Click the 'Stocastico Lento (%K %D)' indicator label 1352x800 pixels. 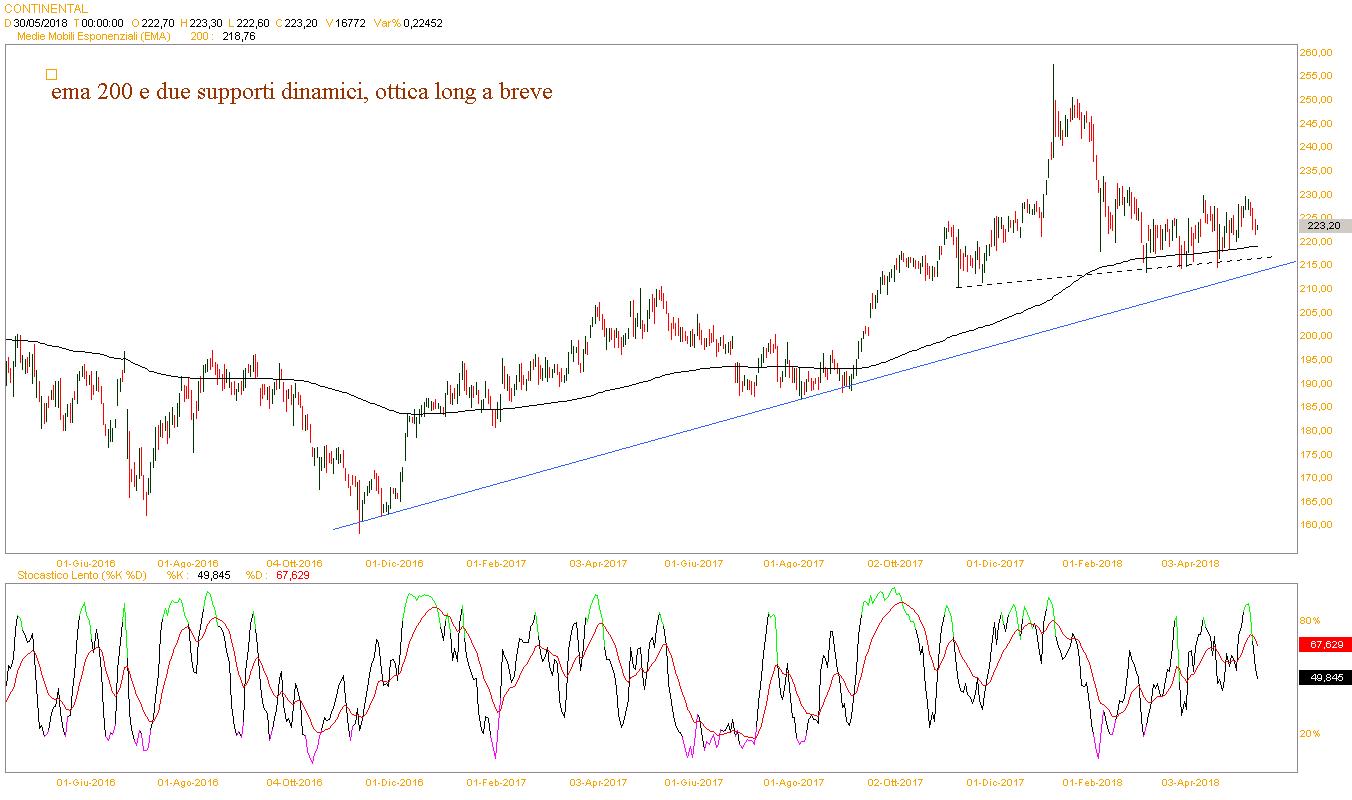click(x=76, y=575)
